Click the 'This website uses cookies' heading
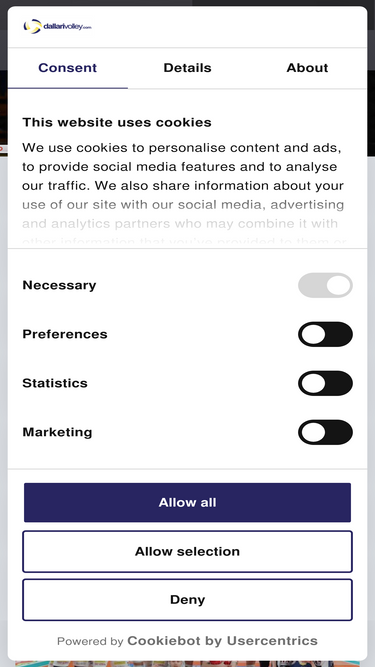The width and height of the screenshot is (375, 667). point(117,123)
